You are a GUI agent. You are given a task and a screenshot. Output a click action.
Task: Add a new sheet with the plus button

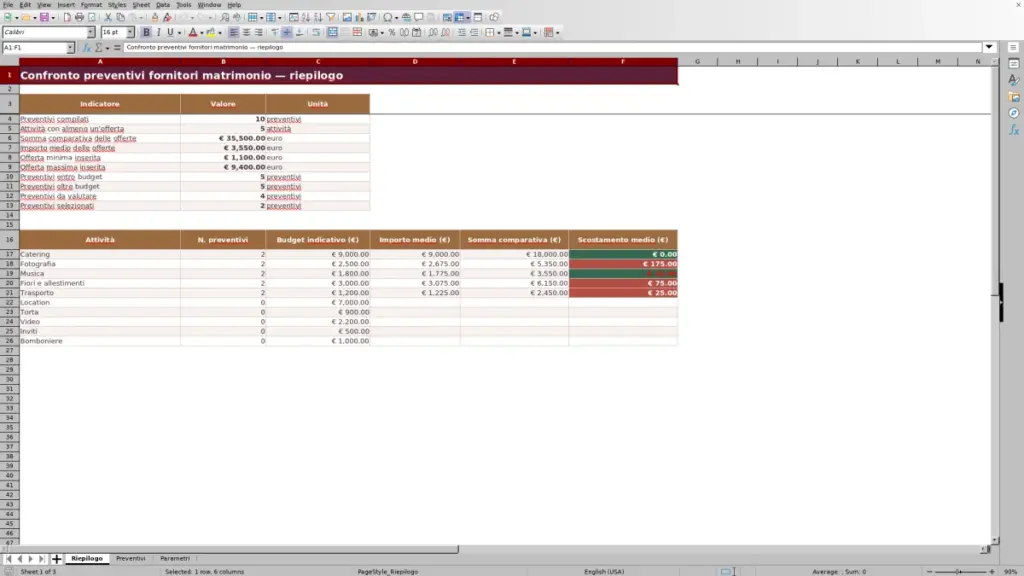pyautogui.click(x=56, y=559)
